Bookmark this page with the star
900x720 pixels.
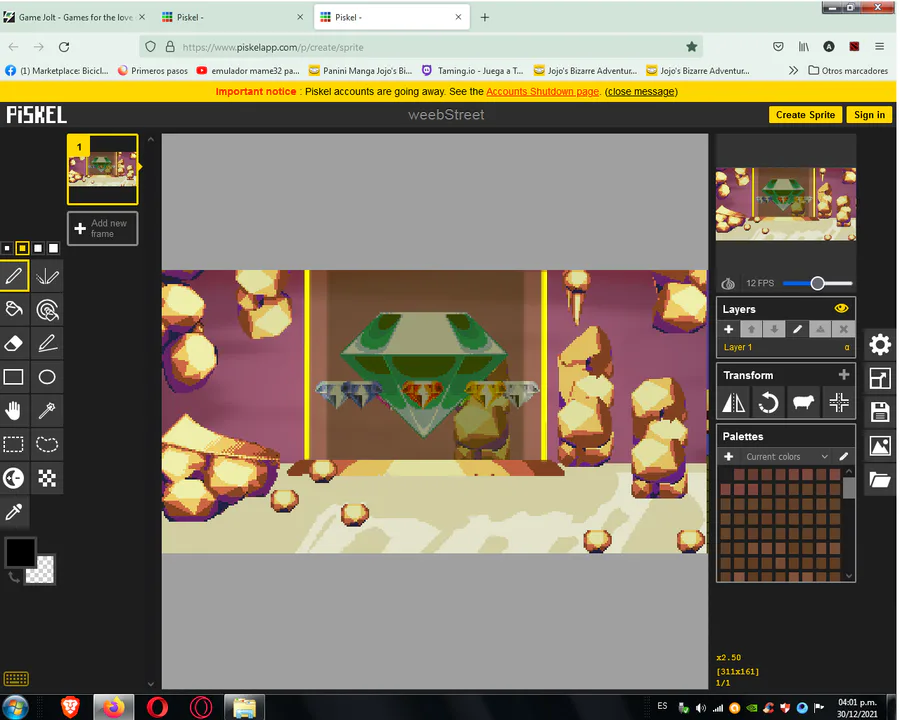(692, 47)
